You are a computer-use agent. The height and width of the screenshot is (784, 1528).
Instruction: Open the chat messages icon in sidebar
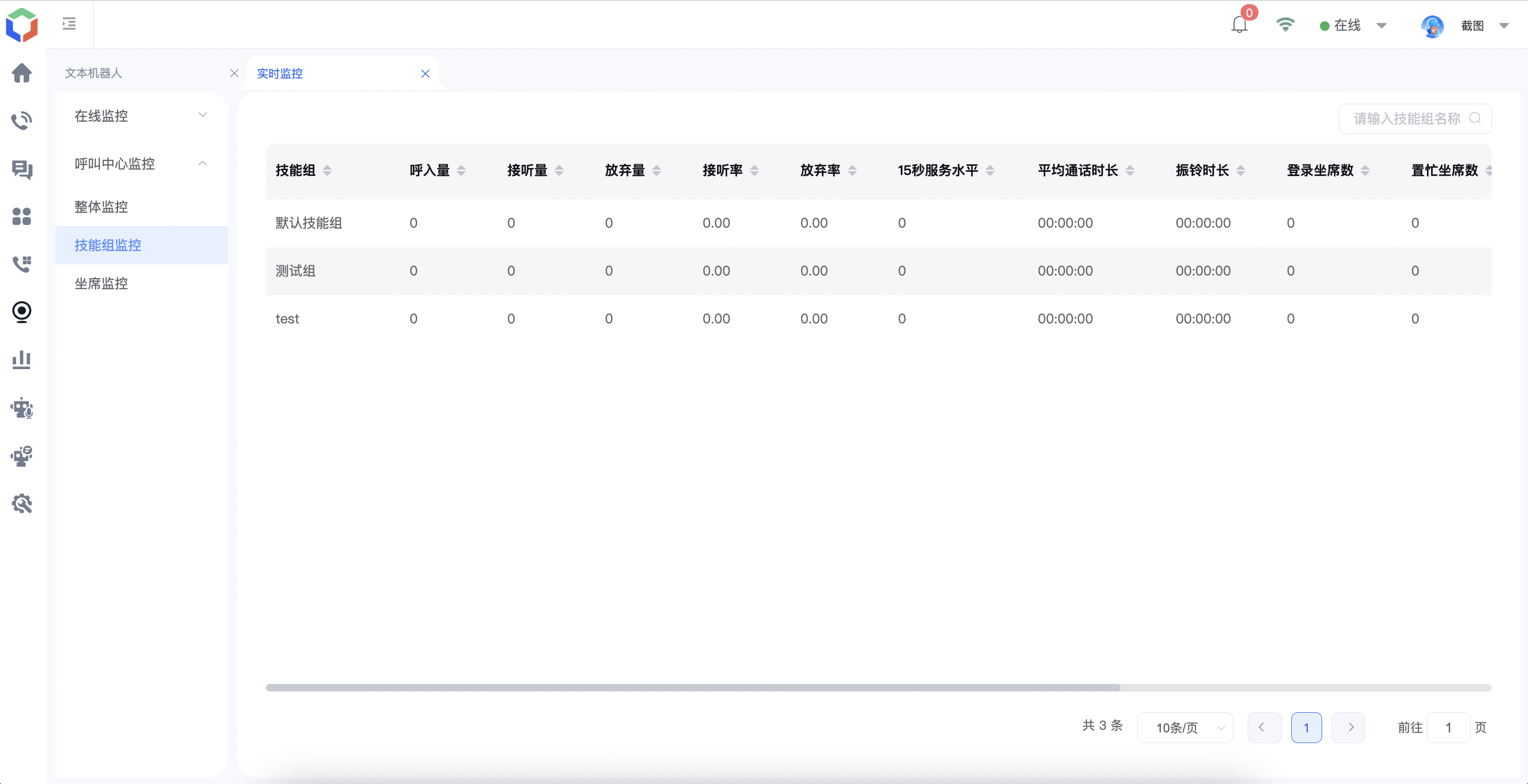pyautogui.click(x=22, y=169)
